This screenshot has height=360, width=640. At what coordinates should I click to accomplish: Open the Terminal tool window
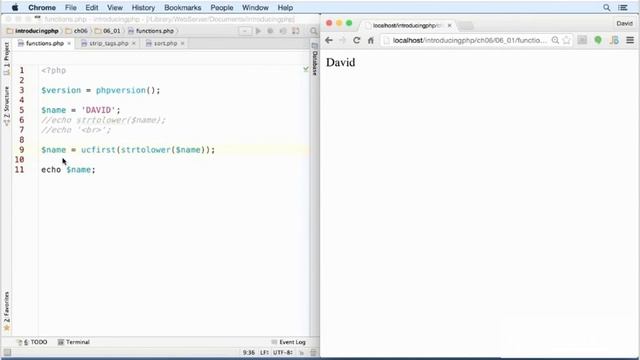[x=73, y=342]
